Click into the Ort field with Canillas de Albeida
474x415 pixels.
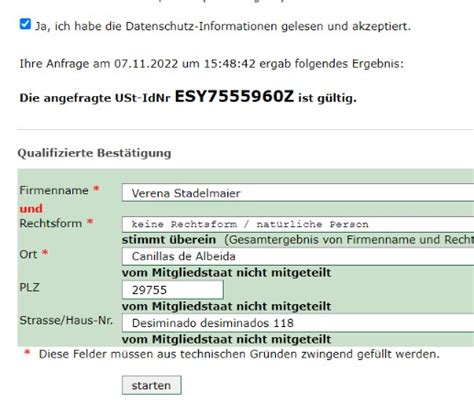tap(298, 256)
